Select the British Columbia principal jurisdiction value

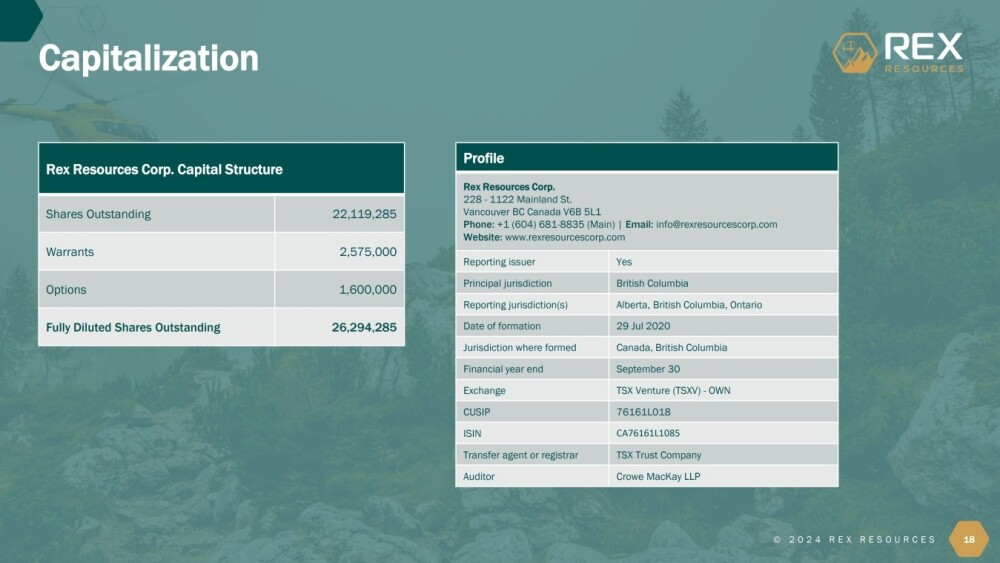652,283
